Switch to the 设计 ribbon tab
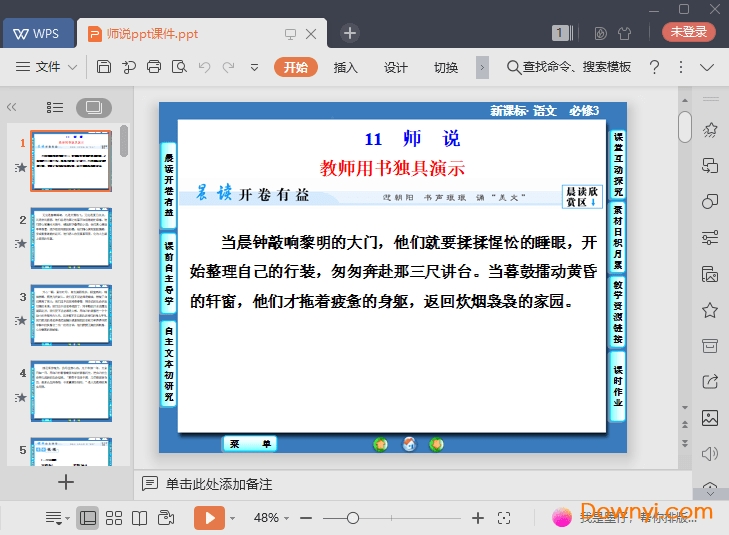 [396, 67]
